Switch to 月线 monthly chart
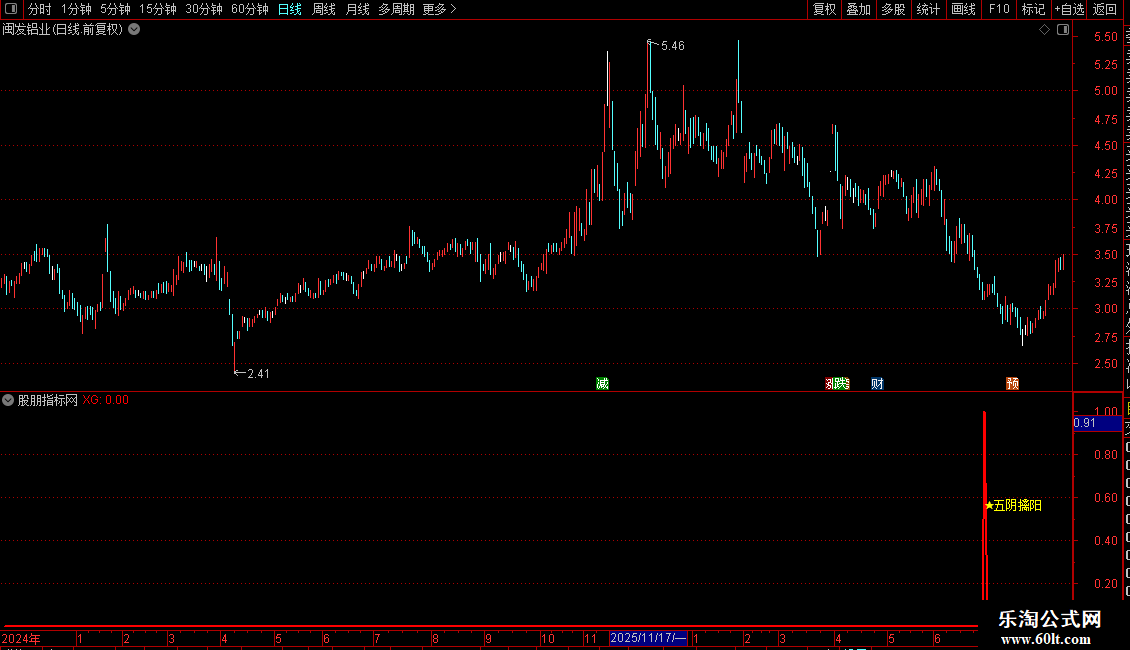 (357, 9)
